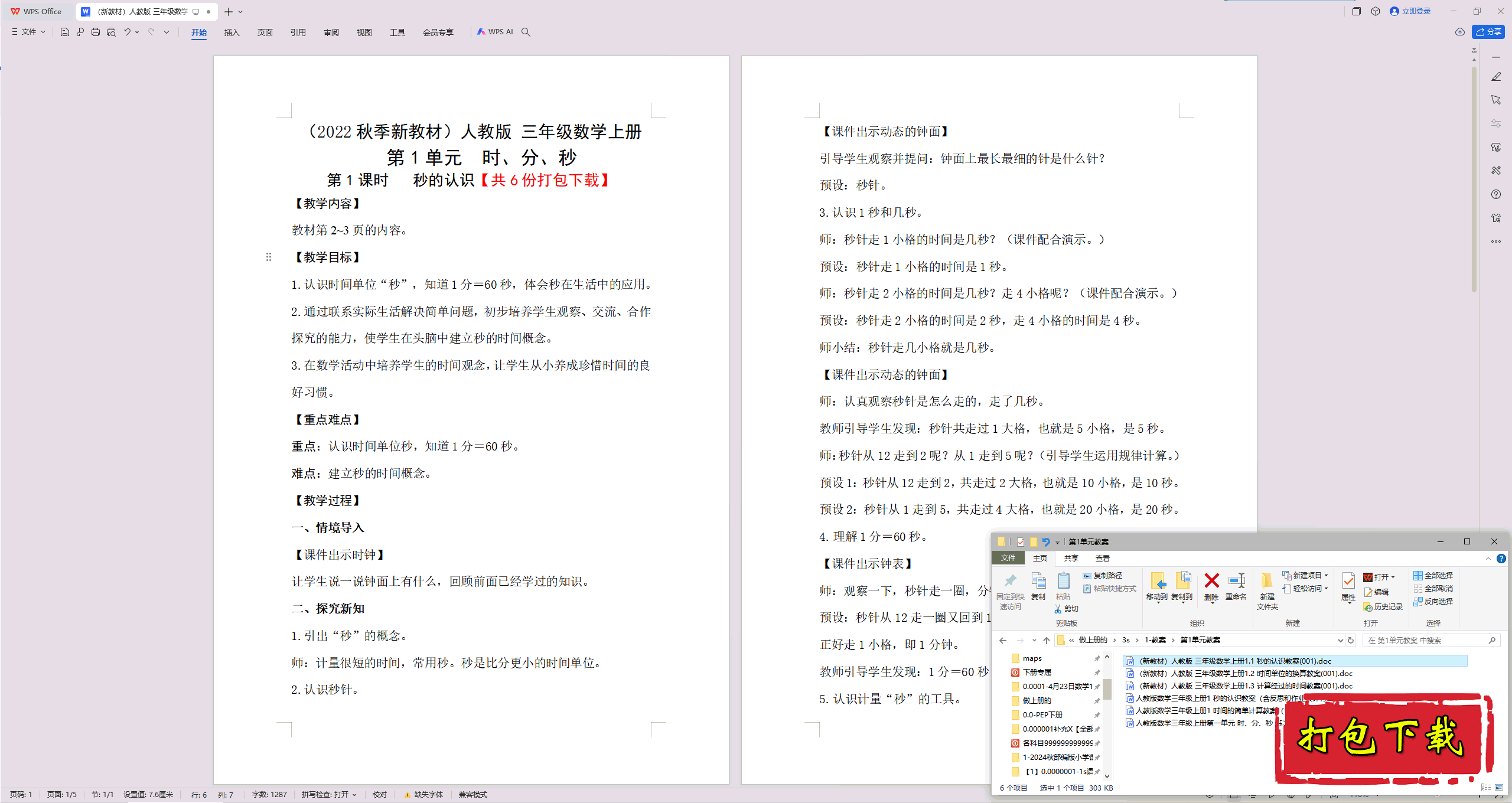The height and width of the screenshot is (803, 1512).
Task: Click 页面: 1/5 in the status bar
Action: (x=62, y=795)
